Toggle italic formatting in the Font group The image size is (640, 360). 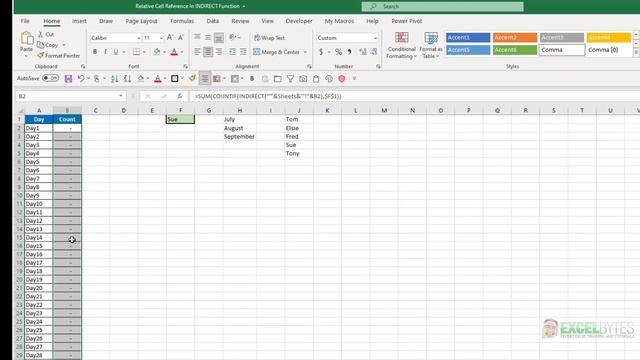pyautogui.click(x=105, y=52)
